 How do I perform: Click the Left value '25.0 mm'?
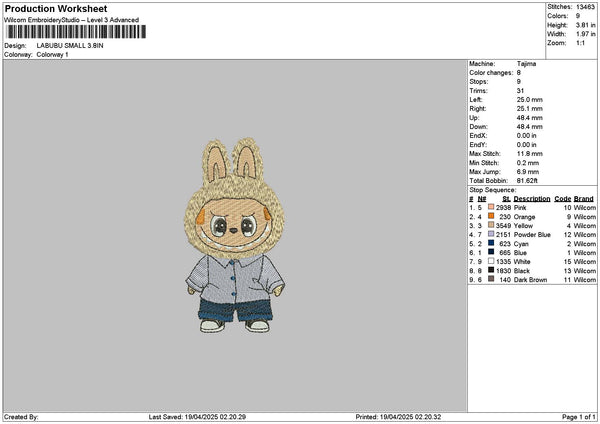(x=530, y=99)
